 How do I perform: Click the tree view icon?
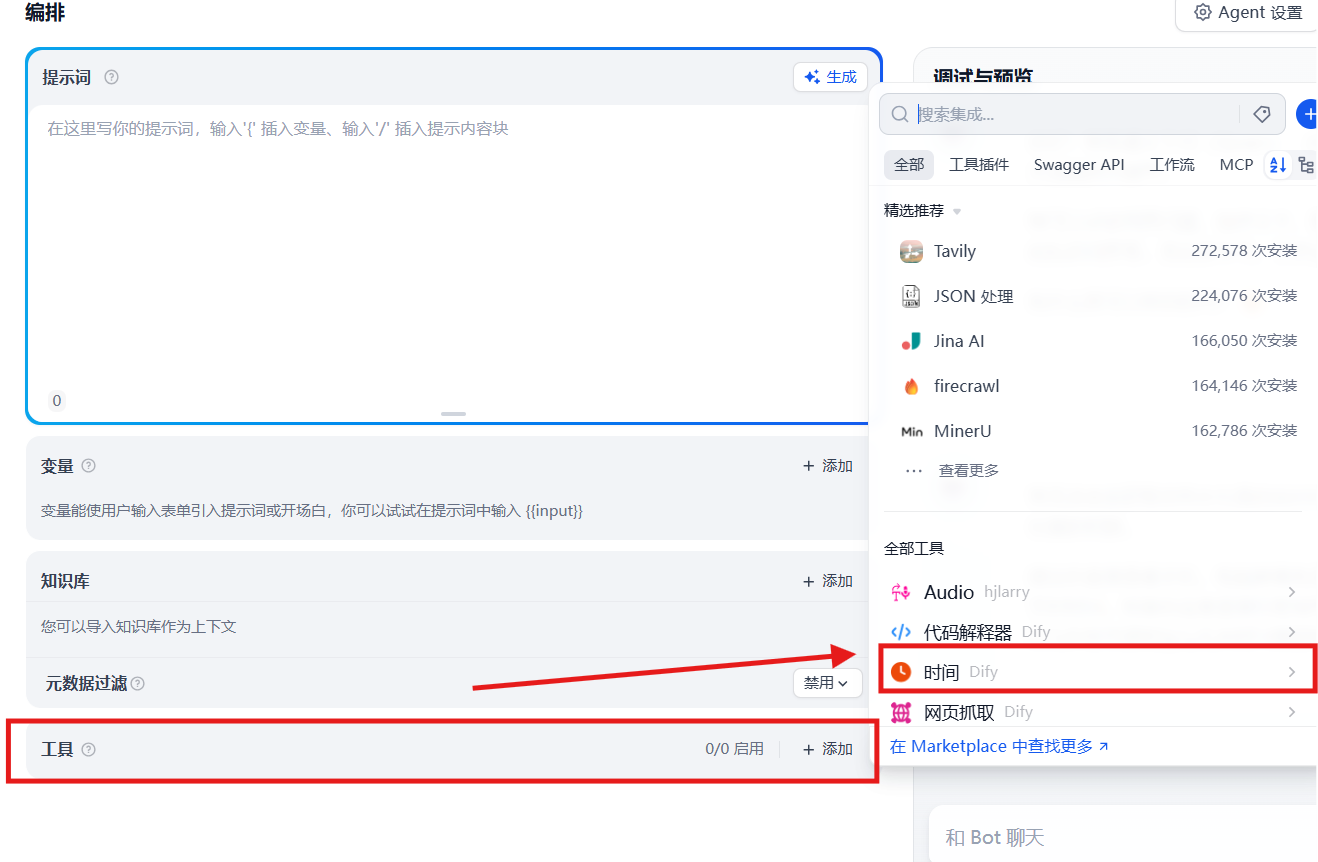[1305, 165]
